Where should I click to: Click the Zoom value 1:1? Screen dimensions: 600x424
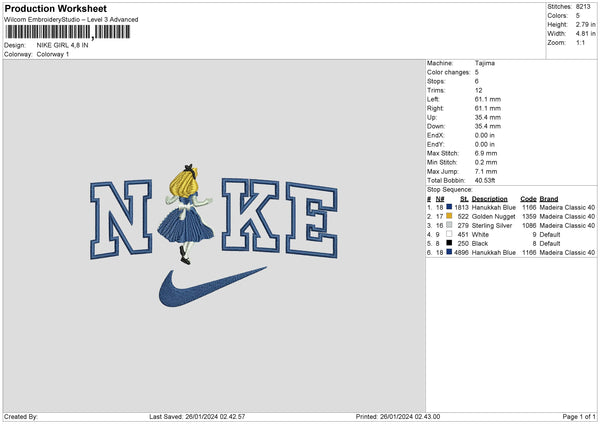point(580,43)
